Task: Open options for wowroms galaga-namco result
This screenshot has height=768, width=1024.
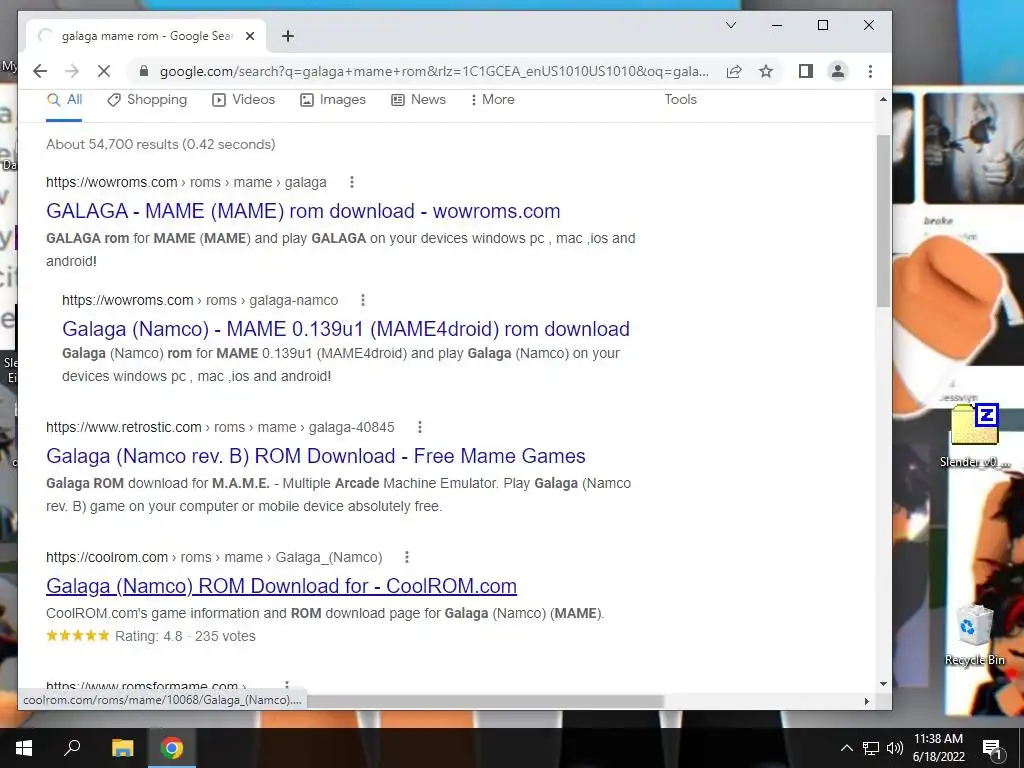Action: click(x=363, y=300)
